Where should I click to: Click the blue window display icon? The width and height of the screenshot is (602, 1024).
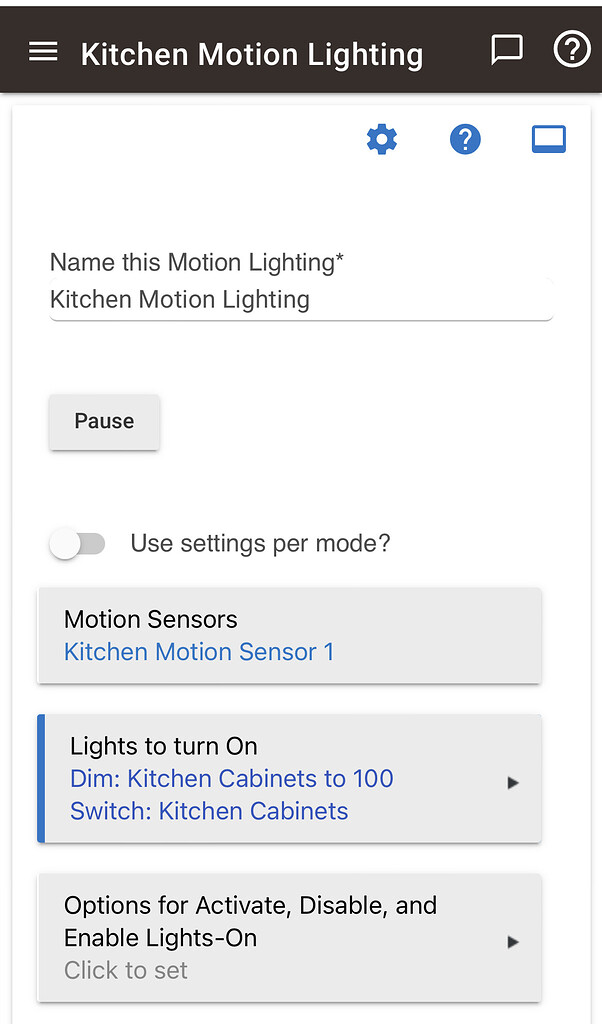548,140
